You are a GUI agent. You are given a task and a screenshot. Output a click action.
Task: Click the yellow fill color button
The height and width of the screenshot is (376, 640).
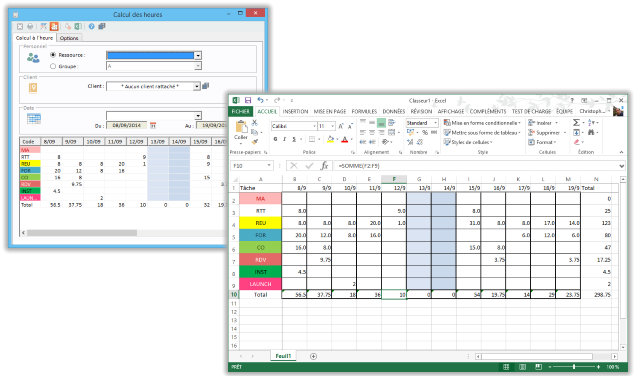tap(331, 139)
